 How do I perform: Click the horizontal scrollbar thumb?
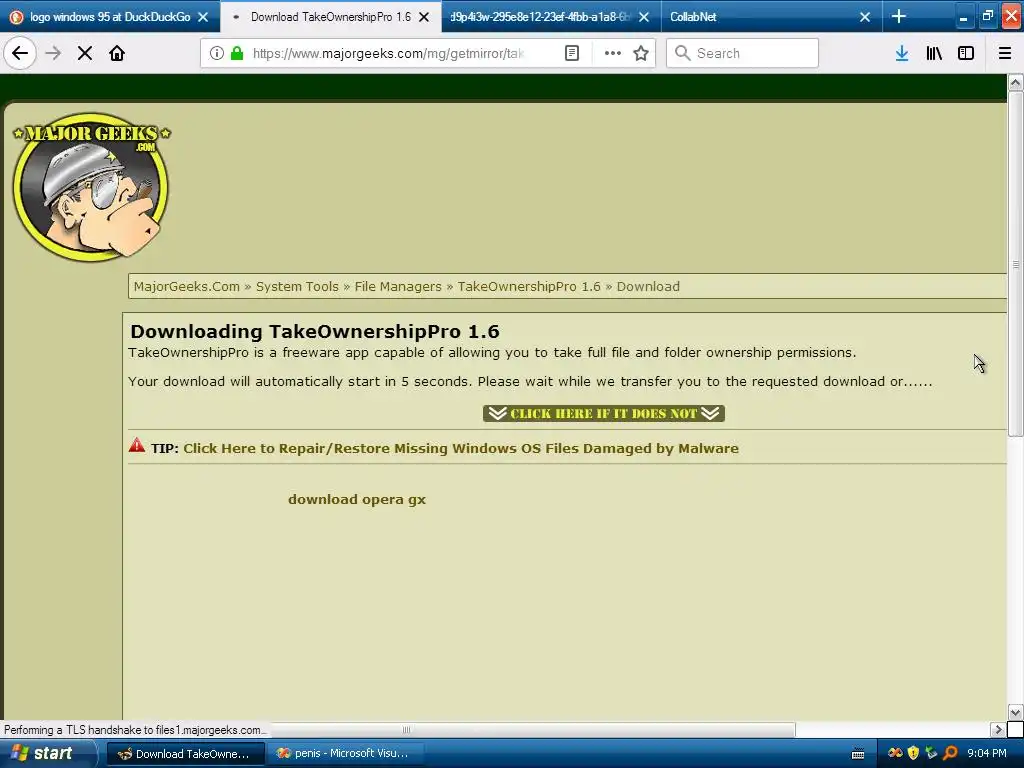[x=405, y=729]
